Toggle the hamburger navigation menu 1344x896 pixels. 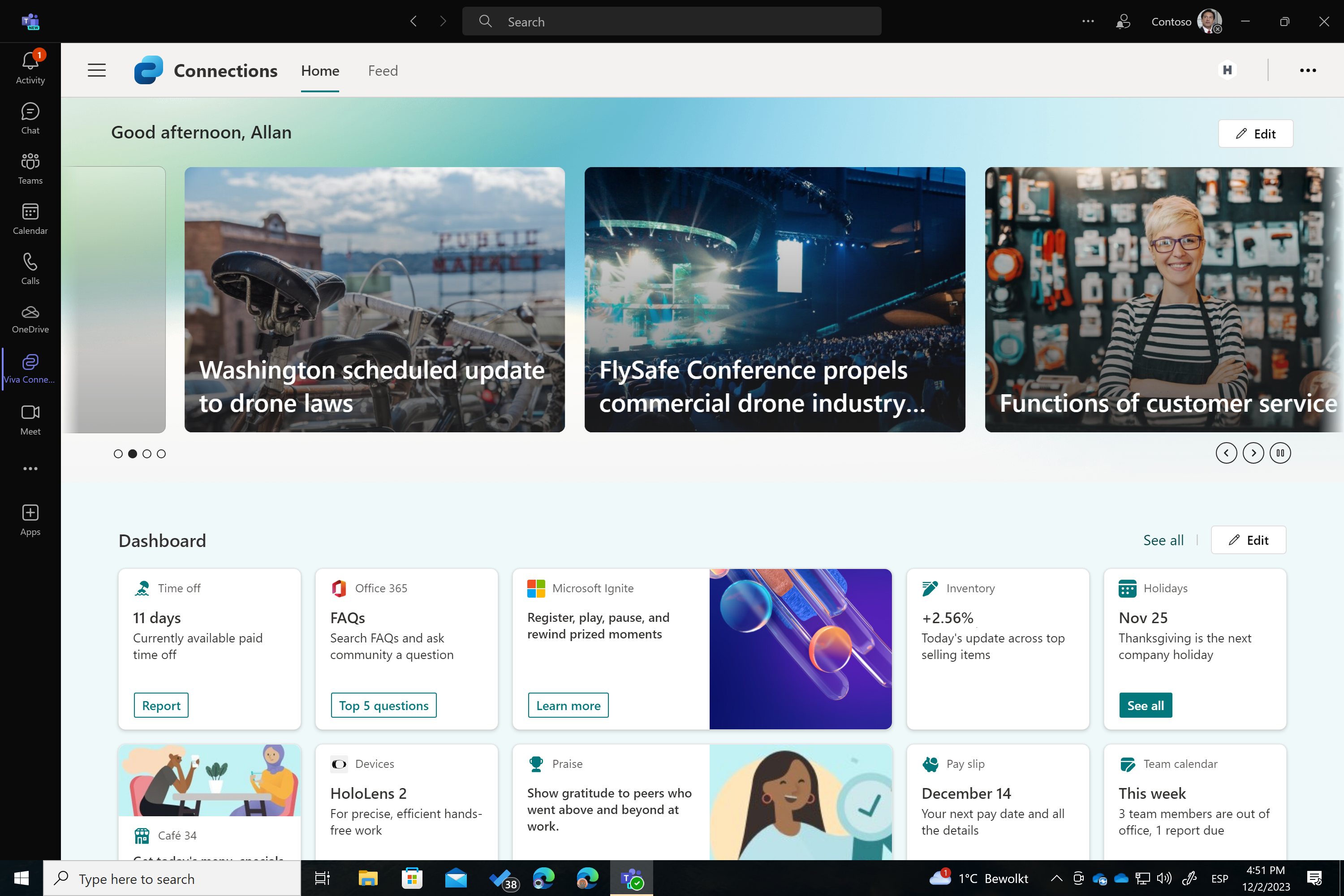tap(97, 70)
